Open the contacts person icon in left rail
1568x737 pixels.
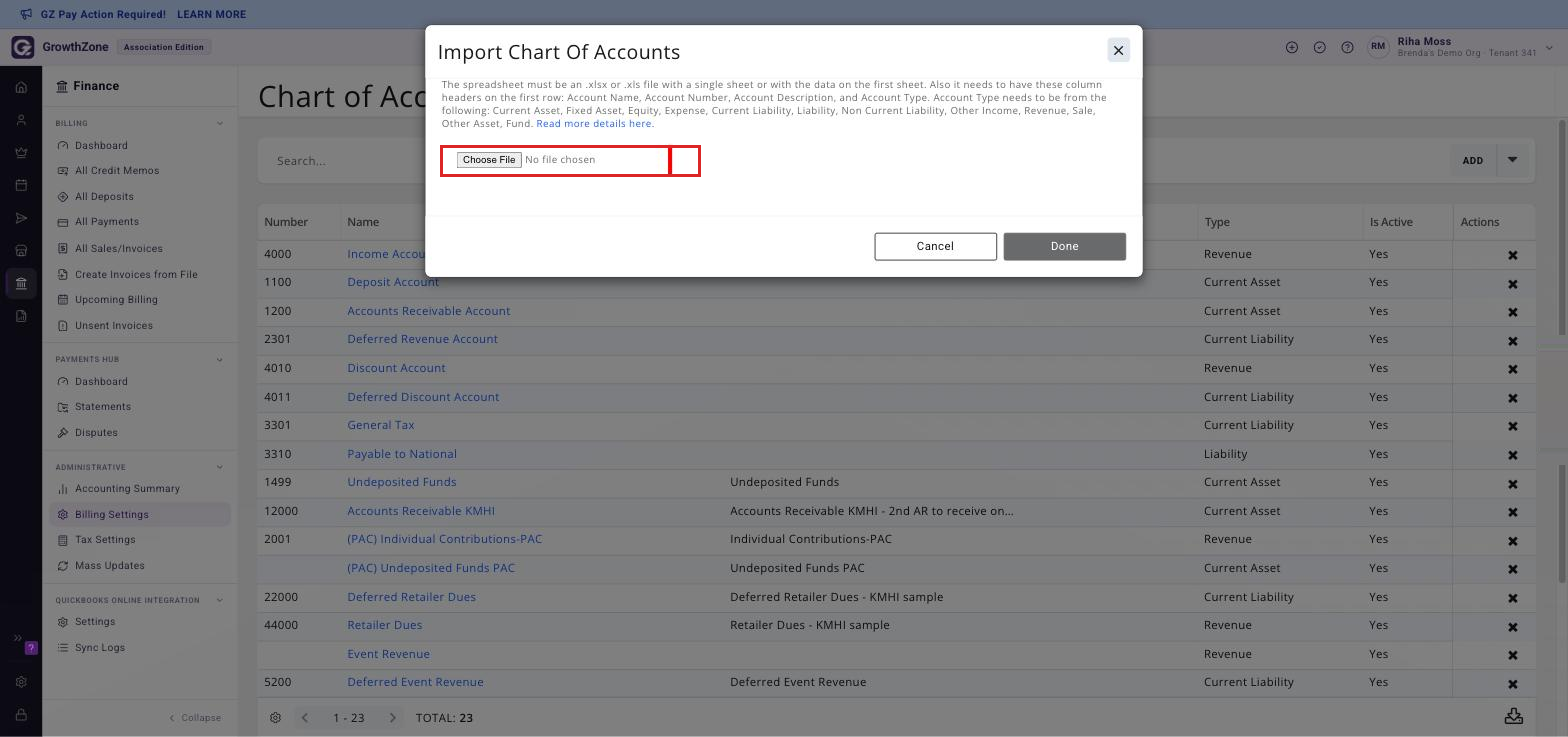(21, 120)
